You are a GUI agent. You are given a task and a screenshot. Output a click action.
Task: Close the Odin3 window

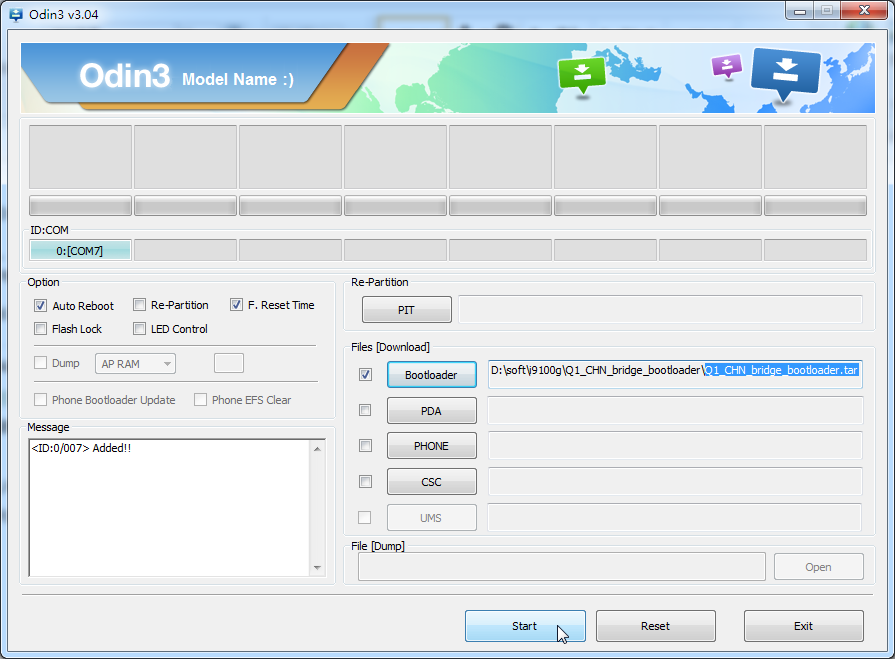[864, 10]
